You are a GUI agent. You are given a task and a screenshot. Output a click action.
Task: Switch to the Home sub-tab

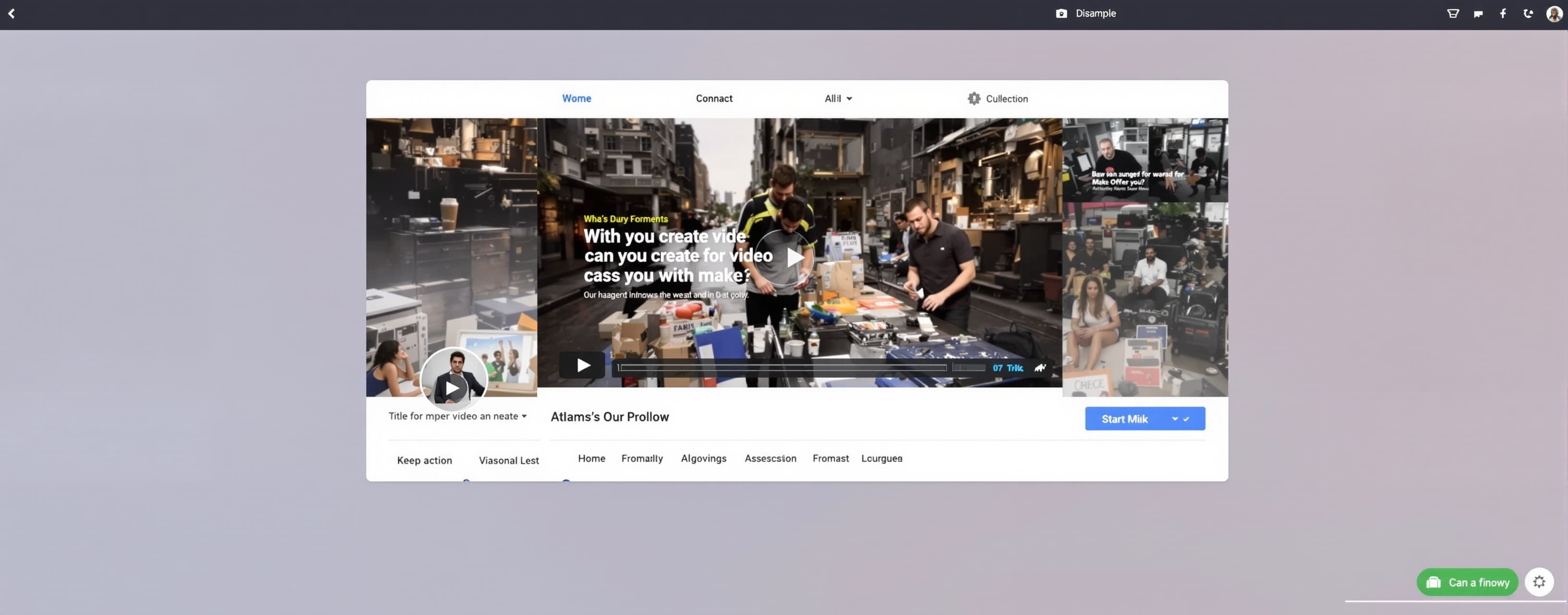click(591, 458)
